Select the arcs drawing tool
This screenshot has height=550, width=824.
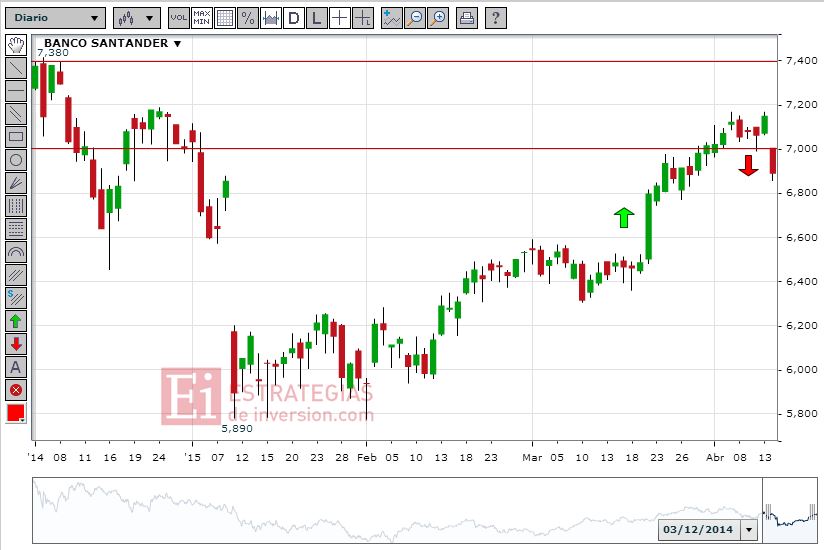pyautogui.click(x=16, y=252)
